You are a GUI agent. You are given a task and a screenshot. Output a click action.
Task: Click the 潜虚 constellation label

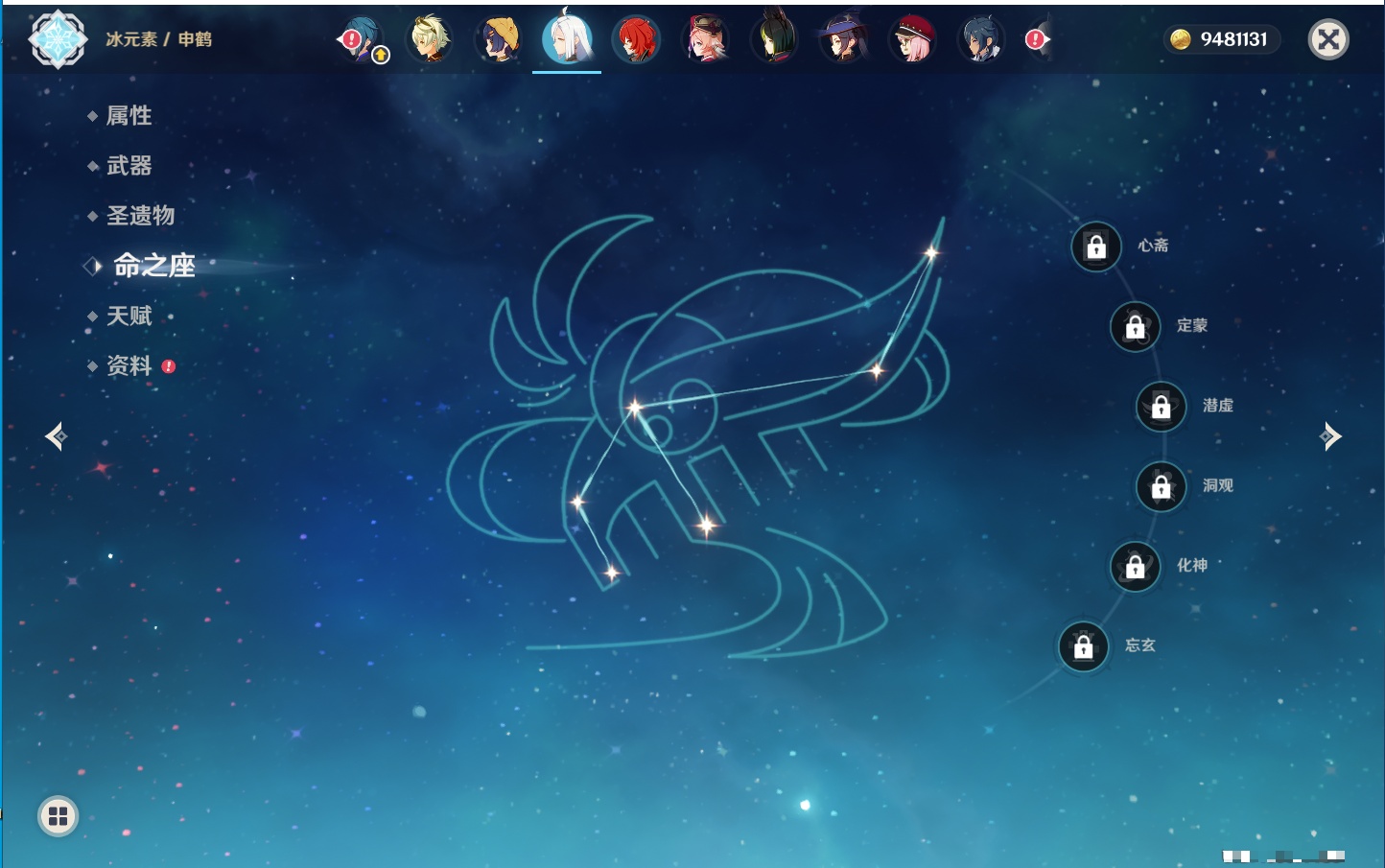1218,406
